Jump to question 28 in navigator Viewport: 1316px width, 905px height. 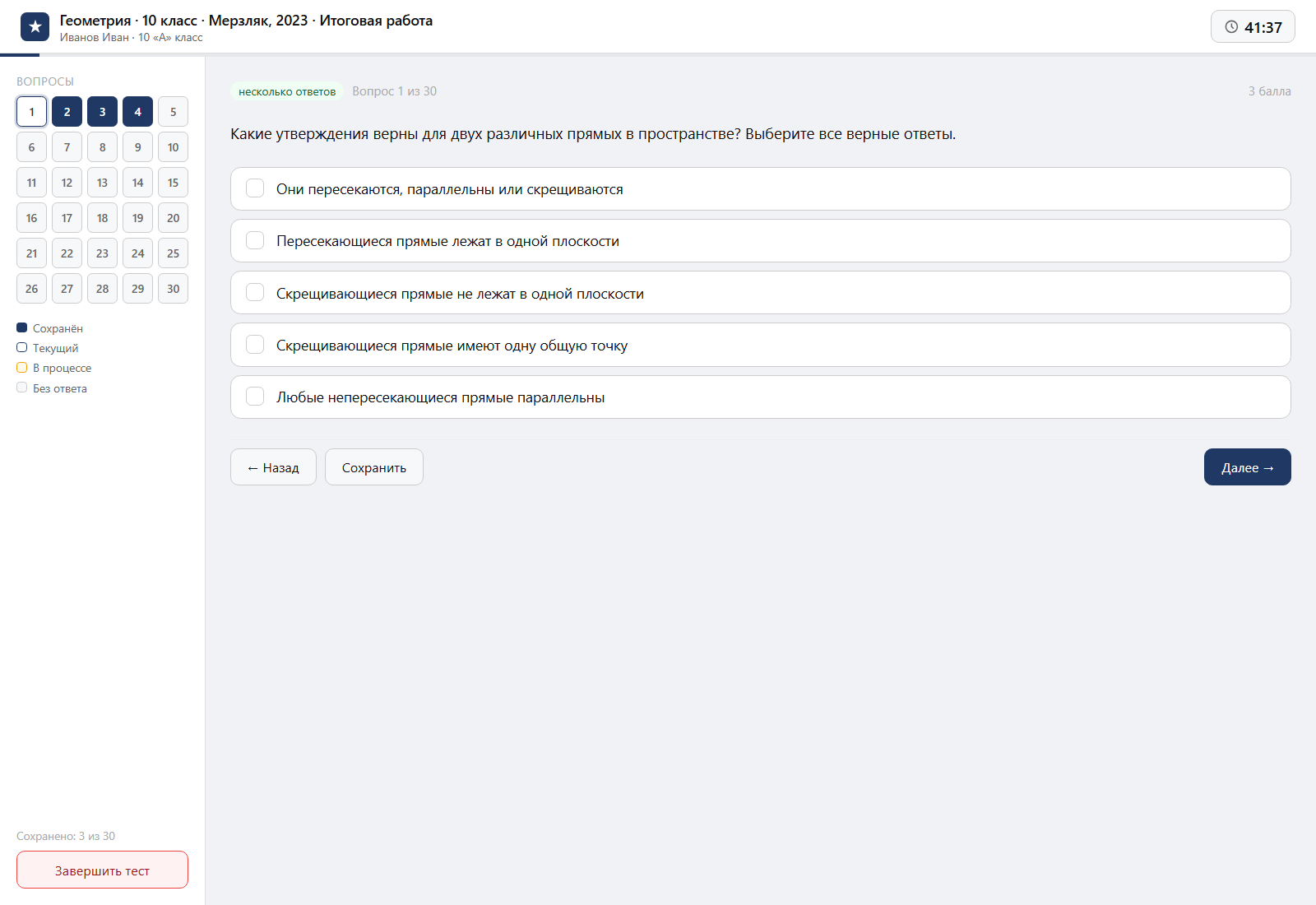click(x=102, y=289)
